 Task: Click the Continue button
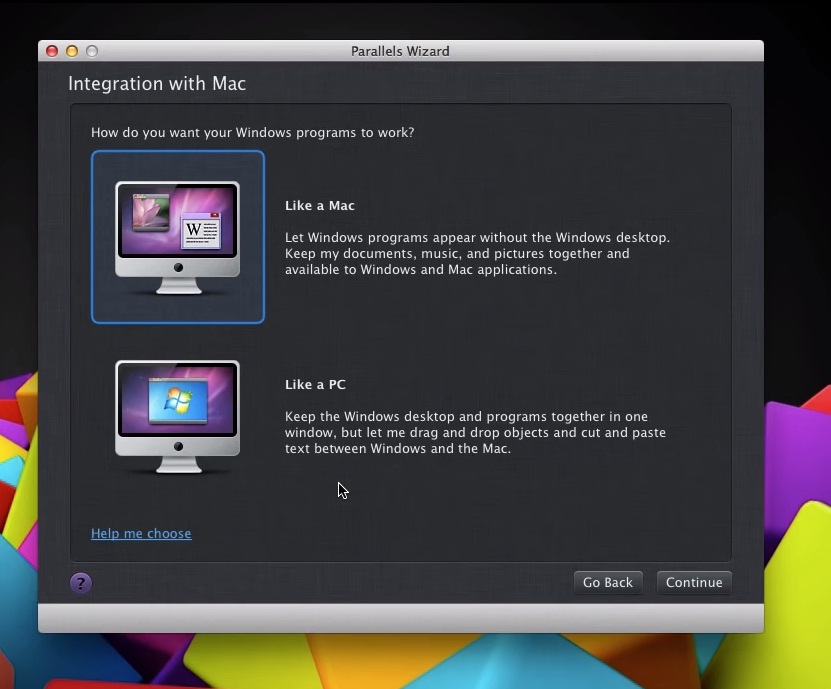(x=694, y=582)
